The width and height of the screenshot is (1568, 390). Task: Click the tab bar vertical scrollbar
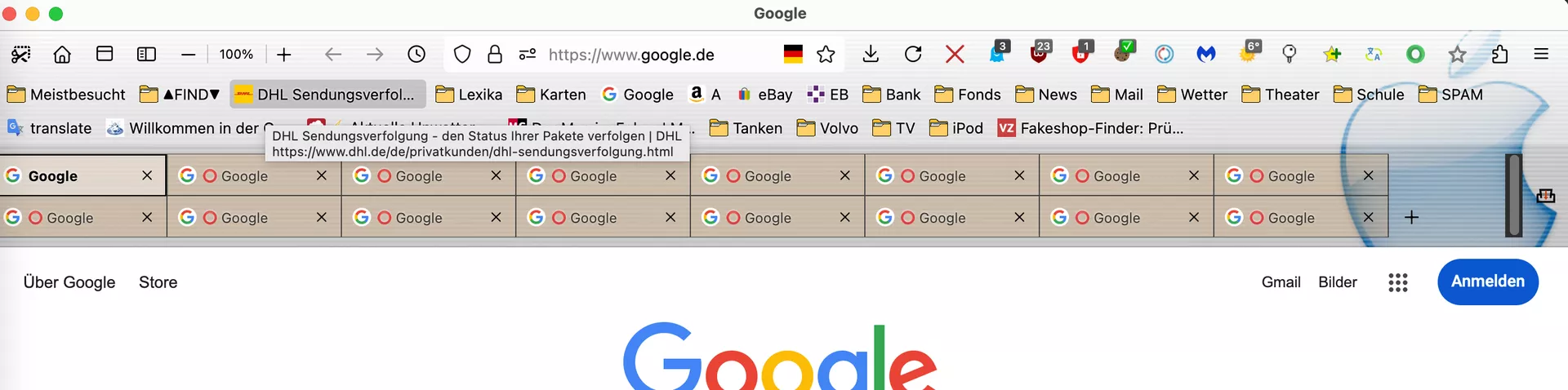click(1514, 196)
